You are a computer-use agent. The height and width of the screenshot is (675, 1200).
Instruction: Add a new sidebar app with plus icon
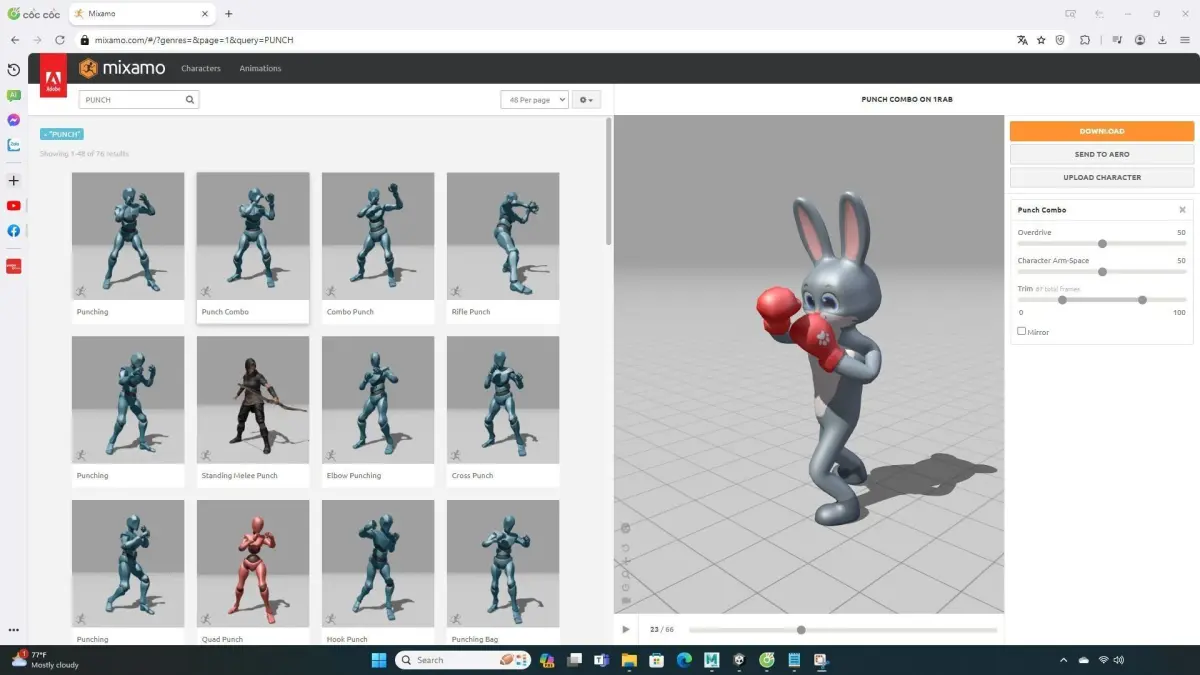[x=13, y=181]
